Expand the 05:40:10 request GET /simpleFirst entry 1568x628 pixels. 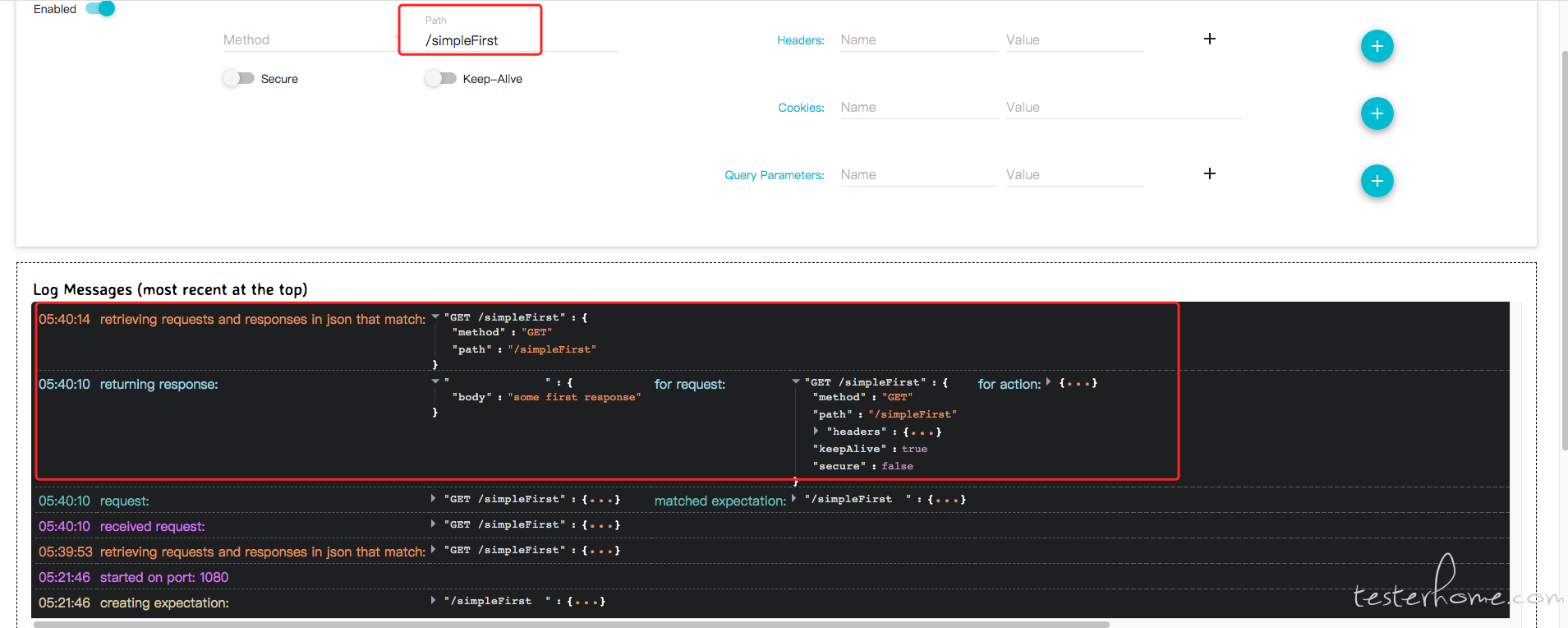(433, 498)
